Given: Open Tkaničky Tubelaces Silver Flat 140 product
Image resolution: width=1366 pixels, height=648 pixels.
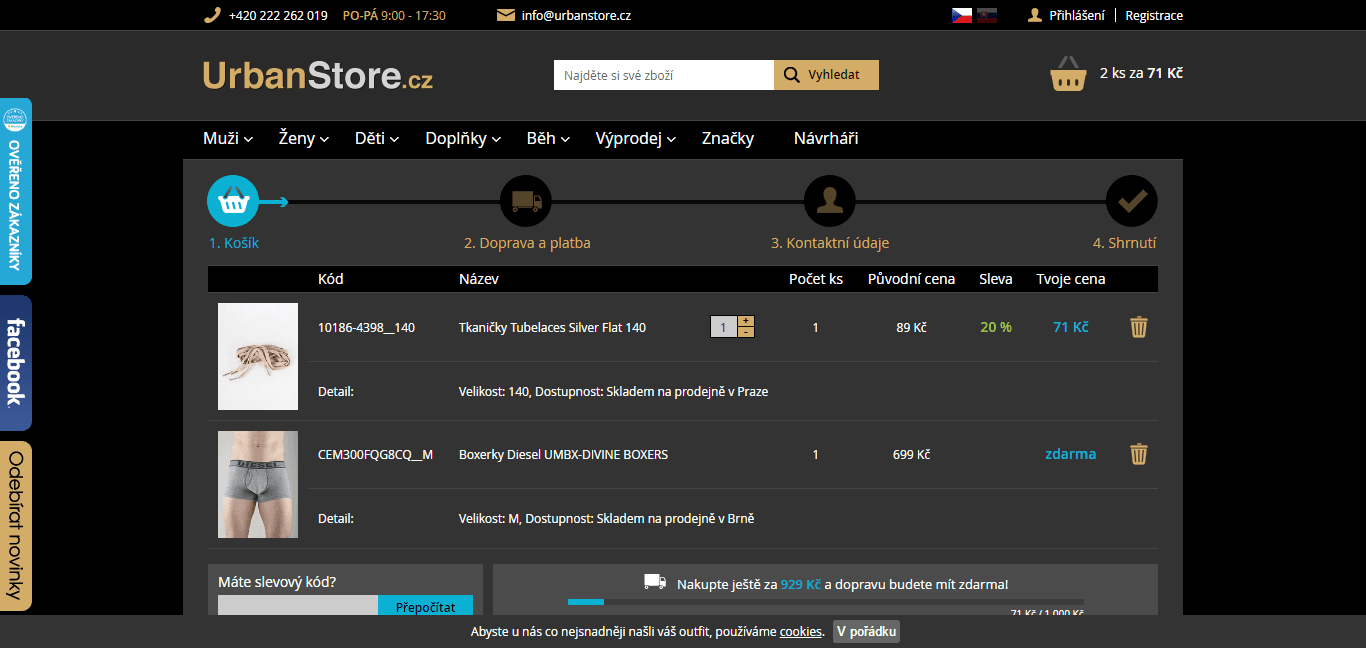Looking at the screenshot, I should [x=552, y=327].
